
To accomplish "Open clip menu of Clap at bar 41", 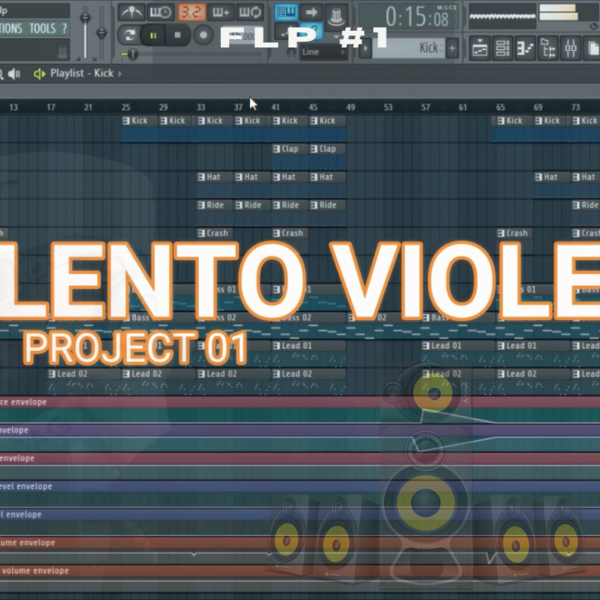I will (x=276, y=149).
